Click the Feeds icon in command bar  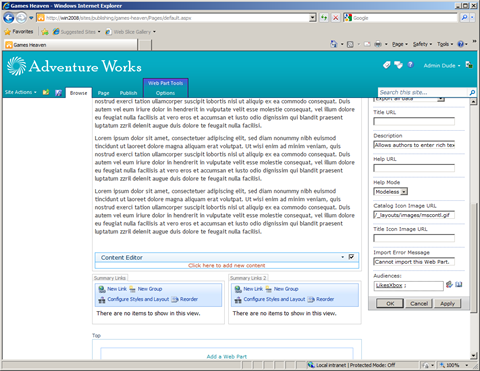click(x=350, y=44)
